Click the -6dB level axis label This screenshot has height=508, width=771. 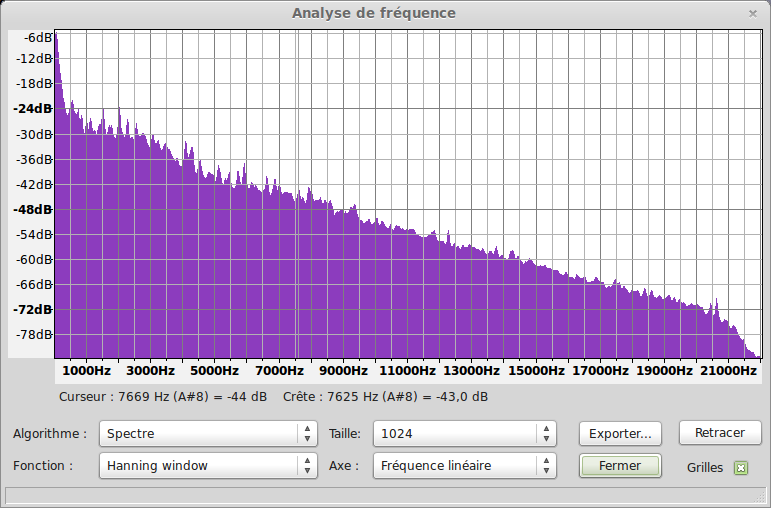(x=37, y=37)
